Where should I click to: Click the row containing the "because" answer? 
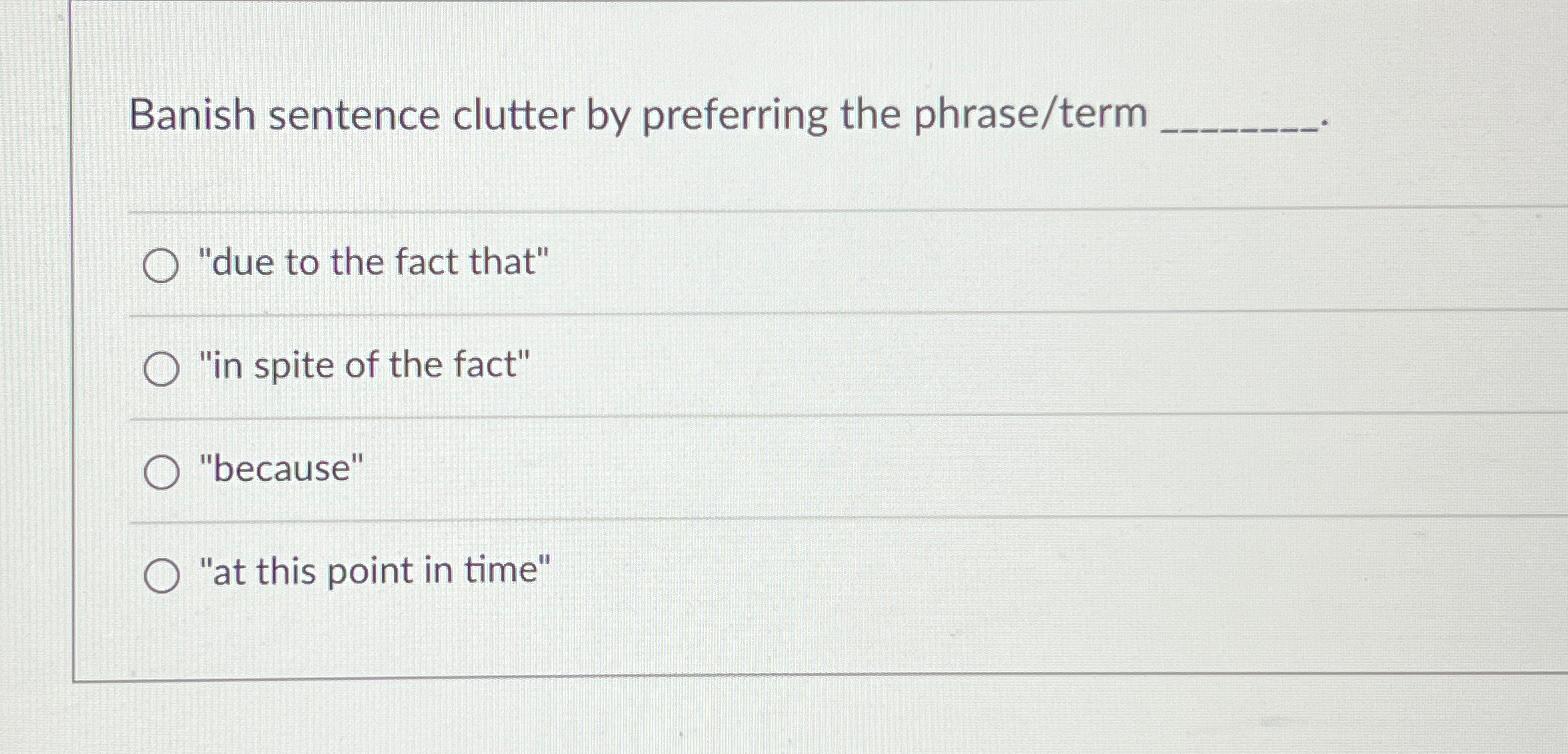(700, 469)
